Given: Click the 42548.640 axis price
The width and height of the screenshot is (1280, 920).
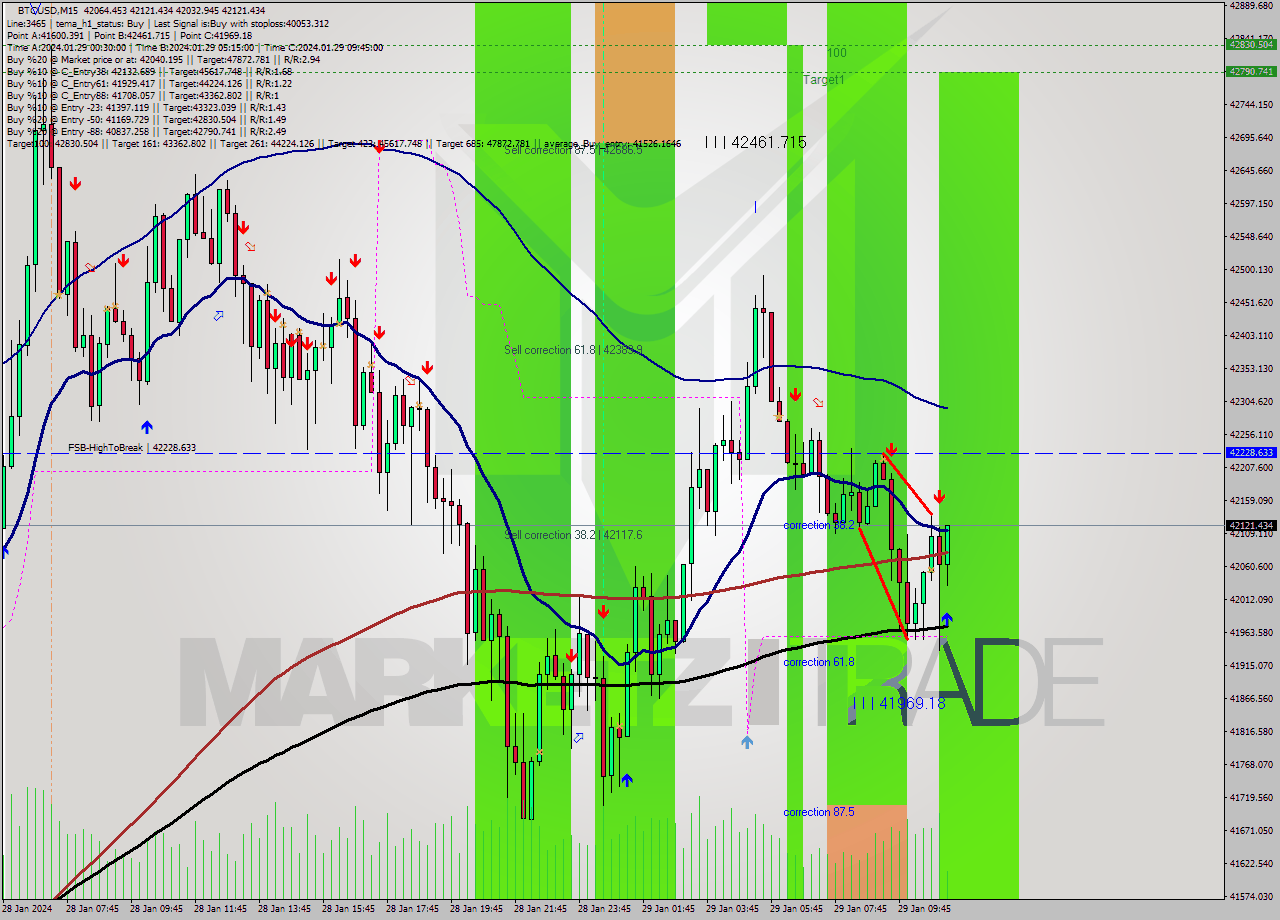Looking at the screenshot, I should 1251,236.
